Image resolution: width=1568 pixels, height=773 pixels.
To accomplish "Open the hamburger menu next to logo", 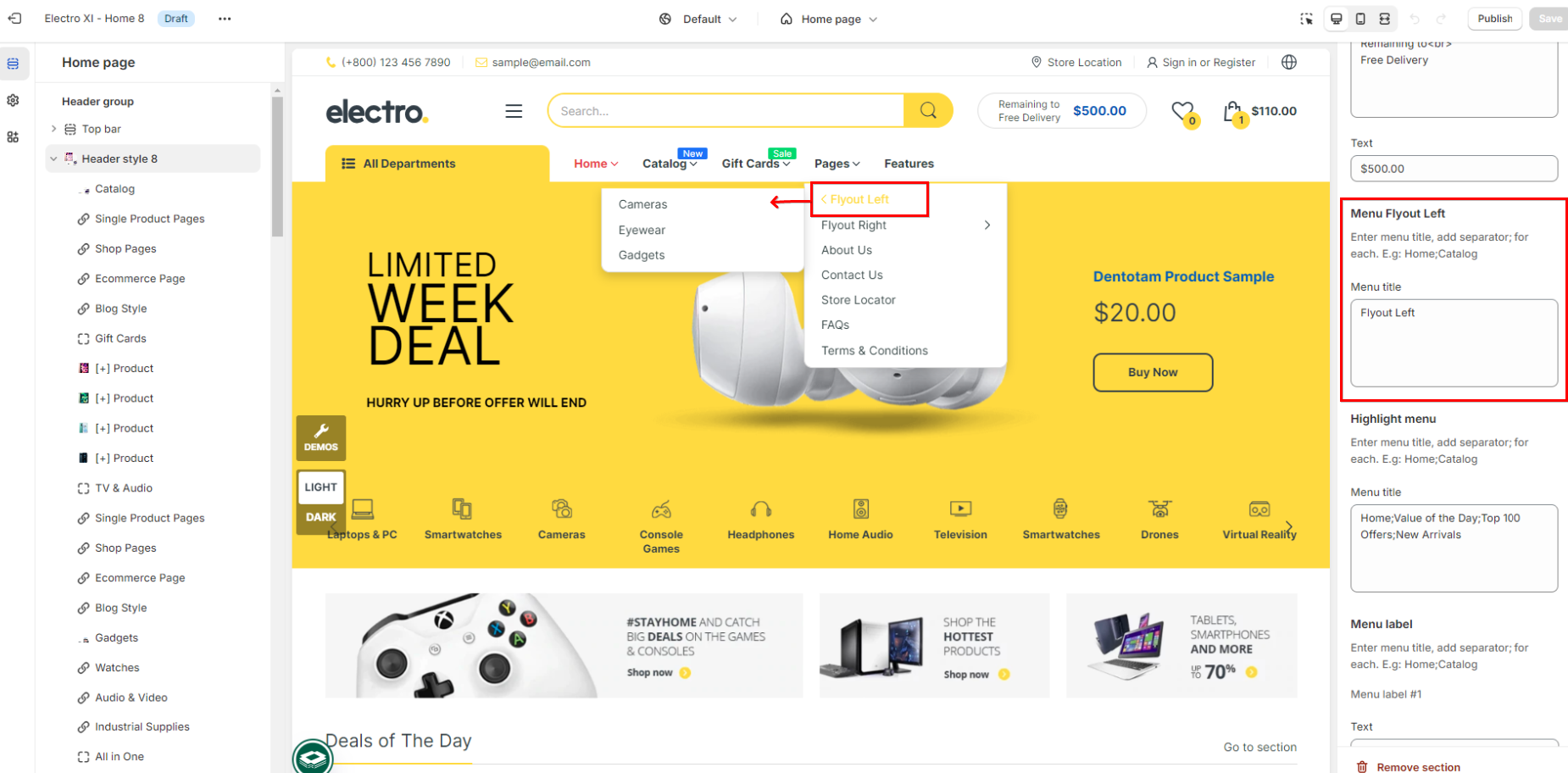I will point(514,111).
